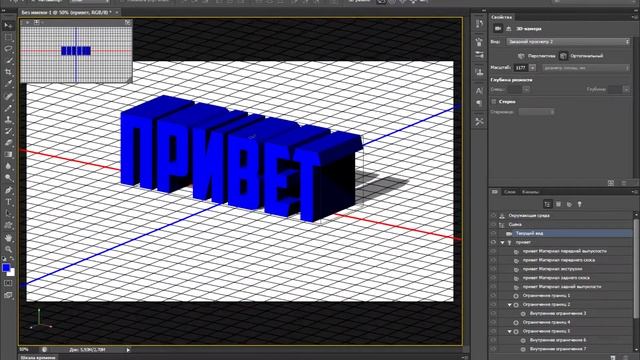The height and width of the screenshot is (360, 640).
Task: Toggle eye for Ограничение границы 1
Action: pos(493,296)
